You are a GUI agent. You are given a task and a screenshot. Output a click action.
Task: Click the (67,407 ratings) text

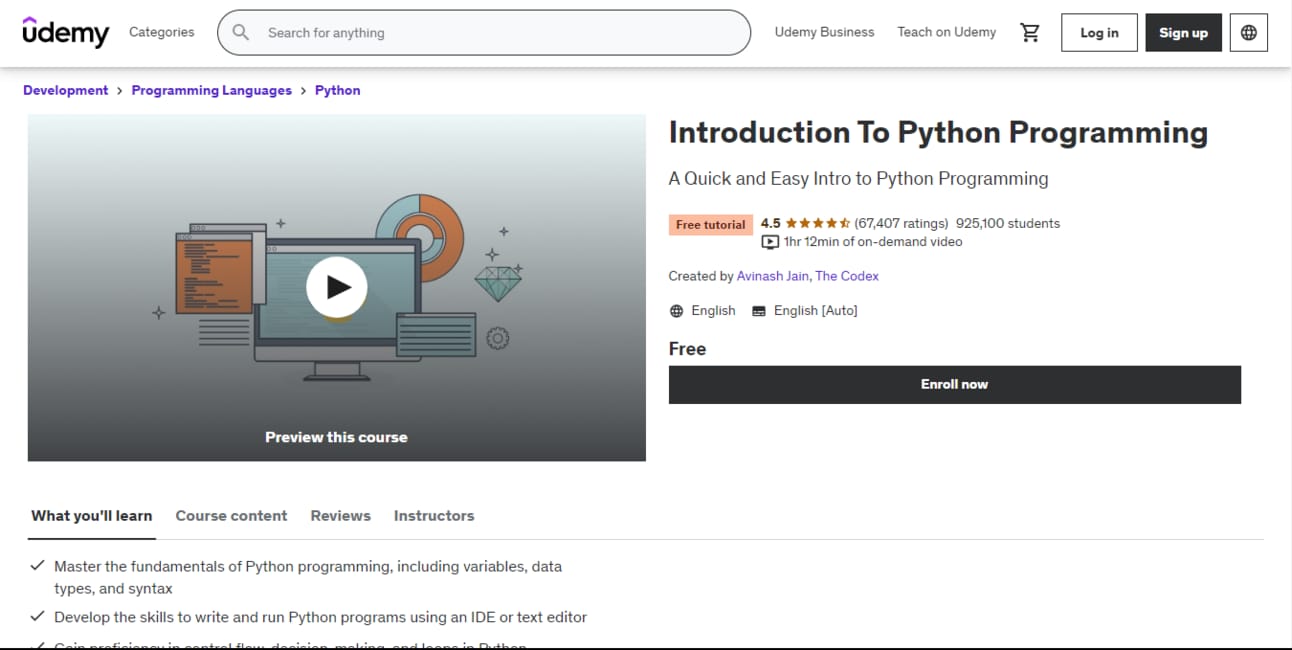point(901,224)
